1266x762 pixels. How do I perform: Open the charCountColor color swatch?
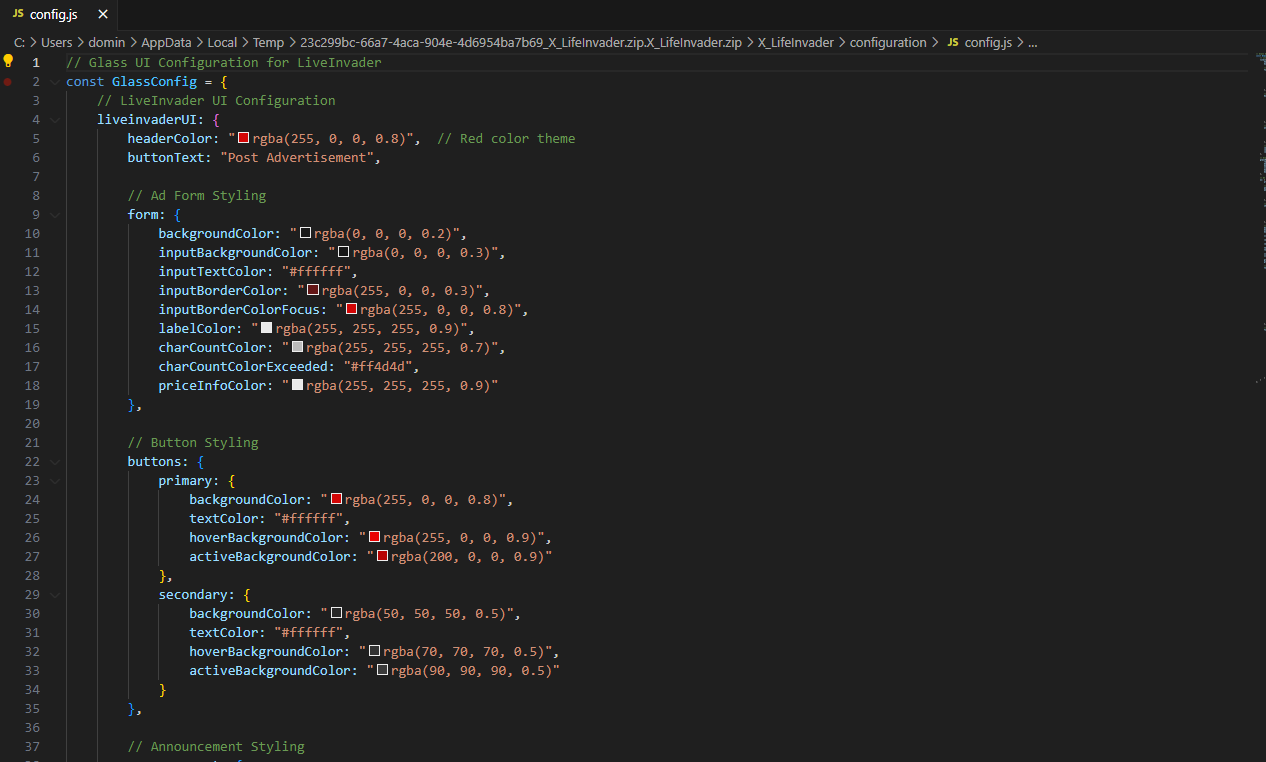[297, 347]
